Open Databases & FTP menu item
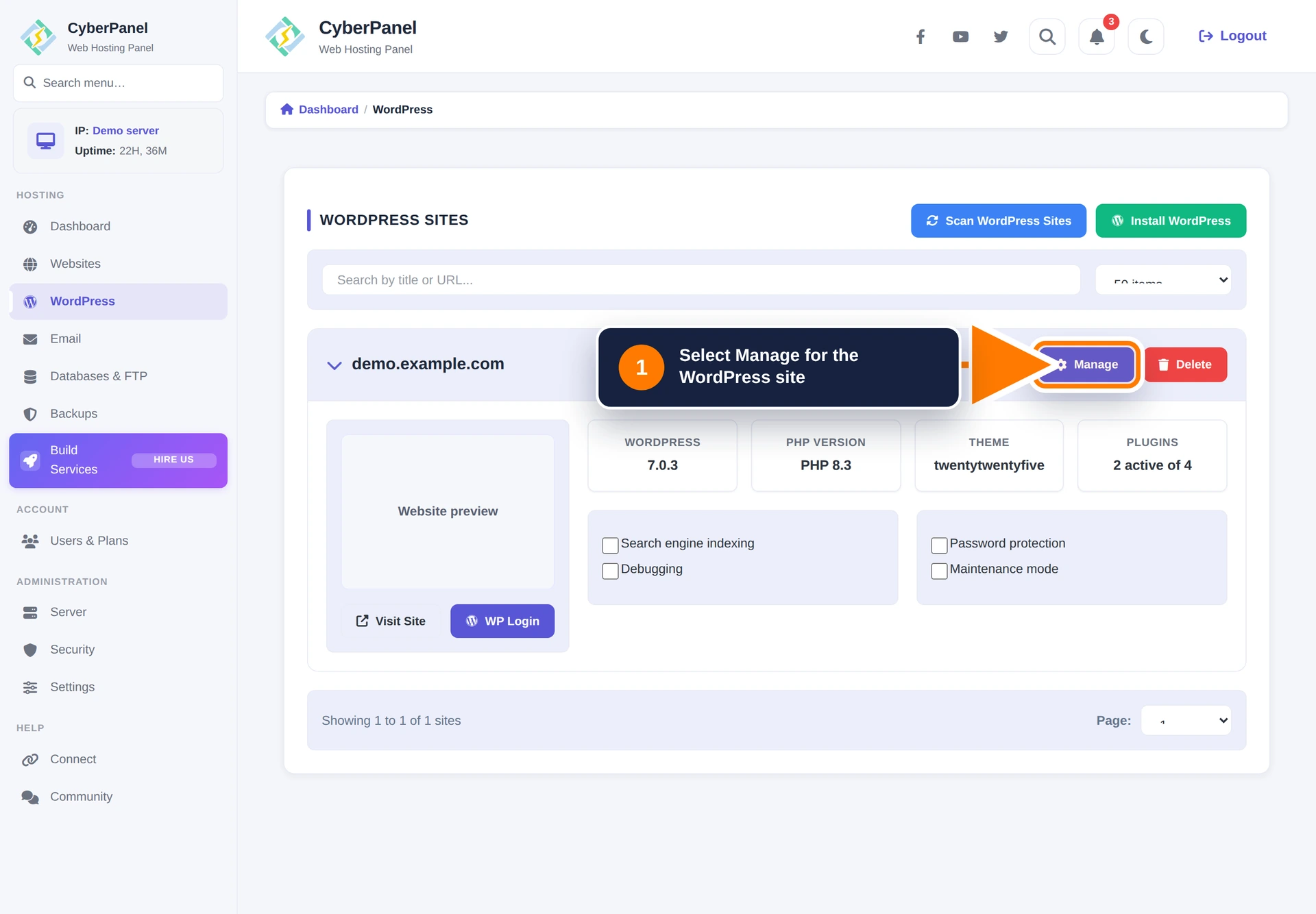This screenshot has height=914, width=1316. (x=118, y=376)
